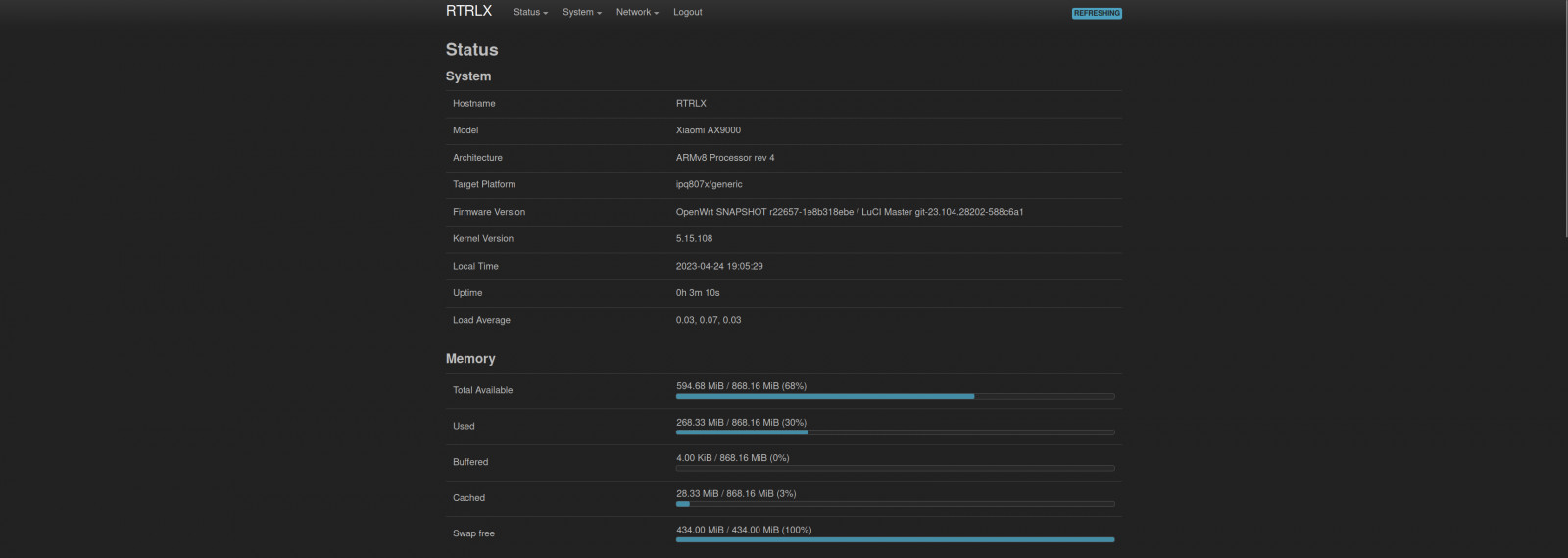1568x558 pixels.
Task: Click the RTRLX hostname value in the table
Action: point(691,103)
